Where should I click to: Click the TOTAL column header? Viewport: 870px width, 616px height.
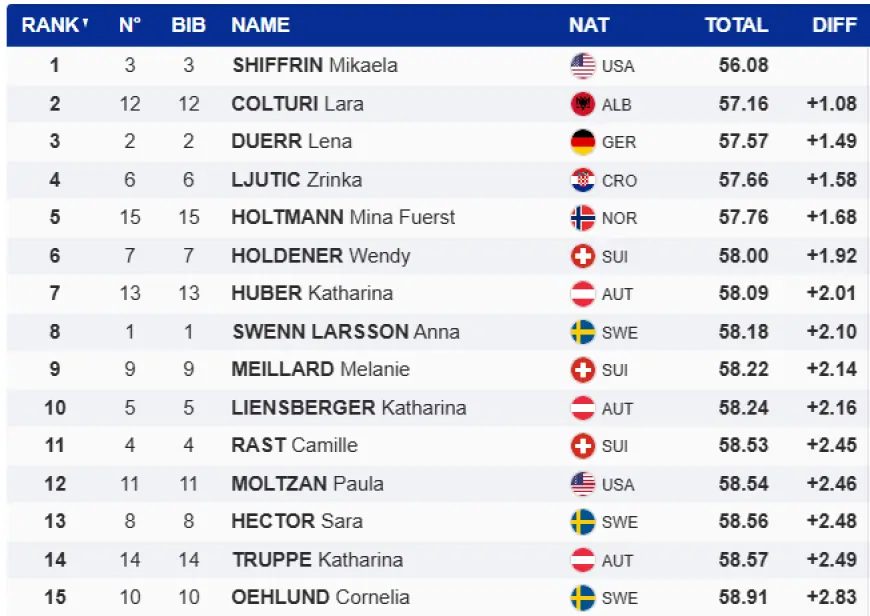736,25
